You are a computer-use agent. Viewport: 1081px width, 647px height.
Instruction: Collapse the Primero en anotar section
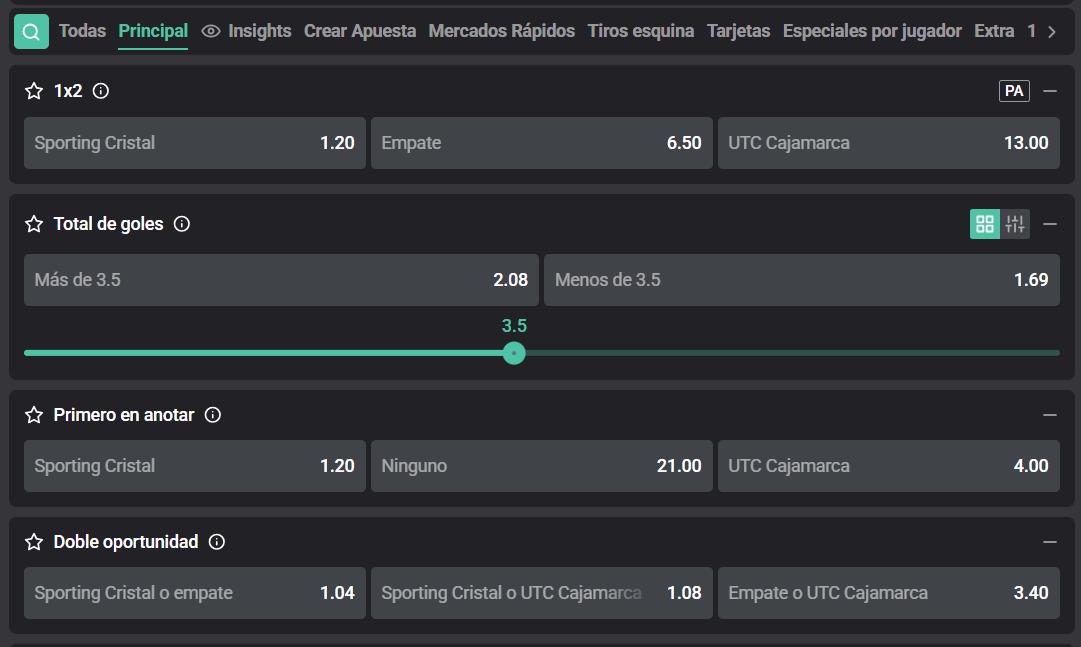pos(1049,415)
